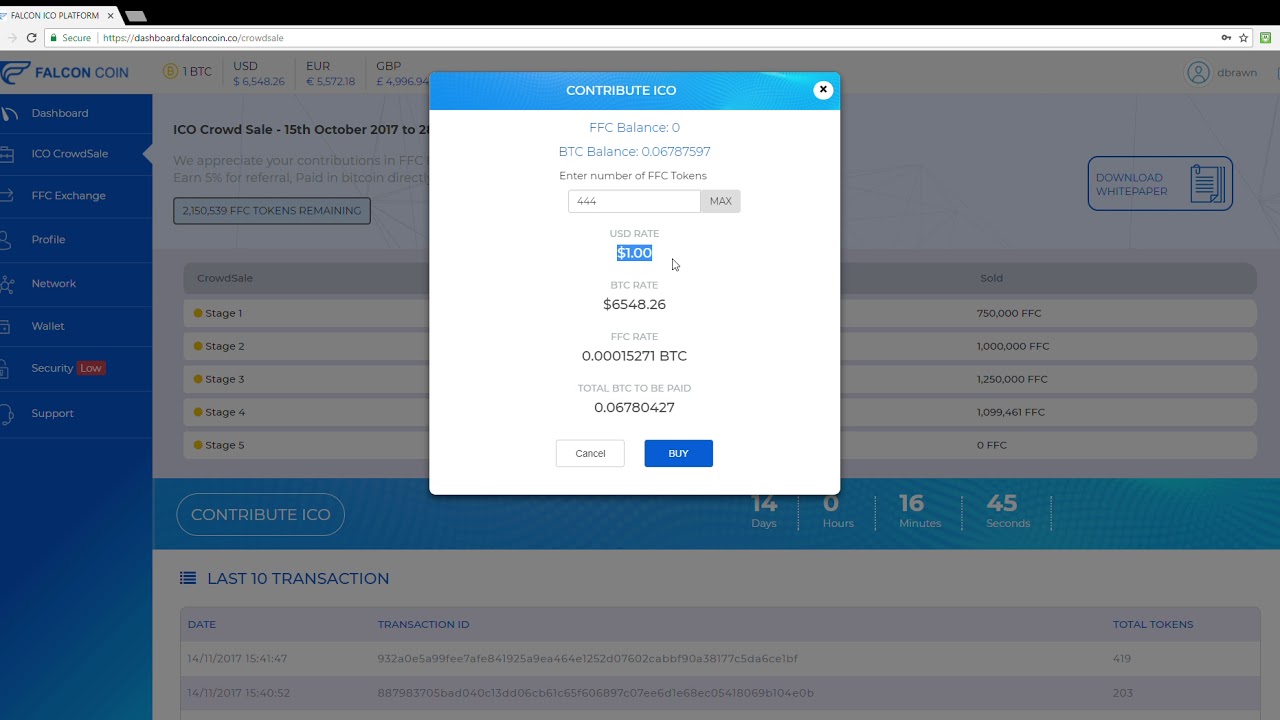Click the highlighted $1.00 USD rate

coord(634,253)
